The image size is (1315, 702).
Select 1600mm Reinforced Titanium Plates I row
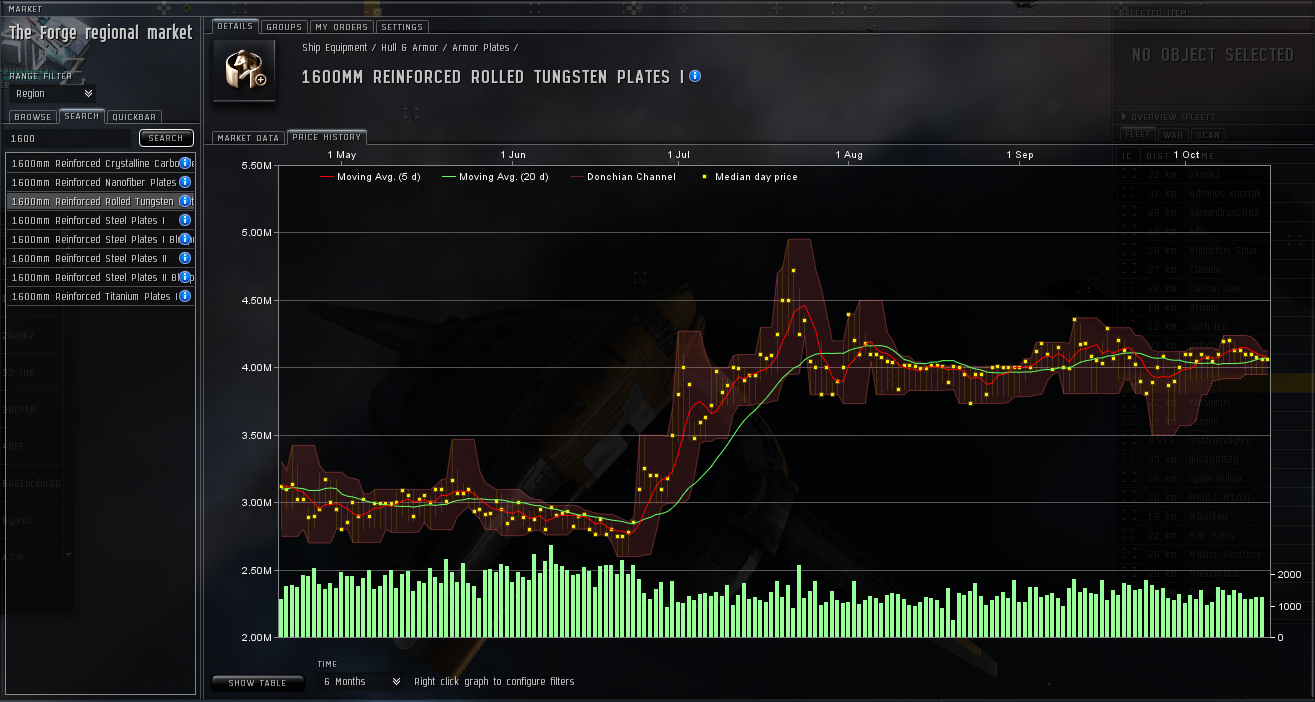pyautogui.click(x=101, y=296)
